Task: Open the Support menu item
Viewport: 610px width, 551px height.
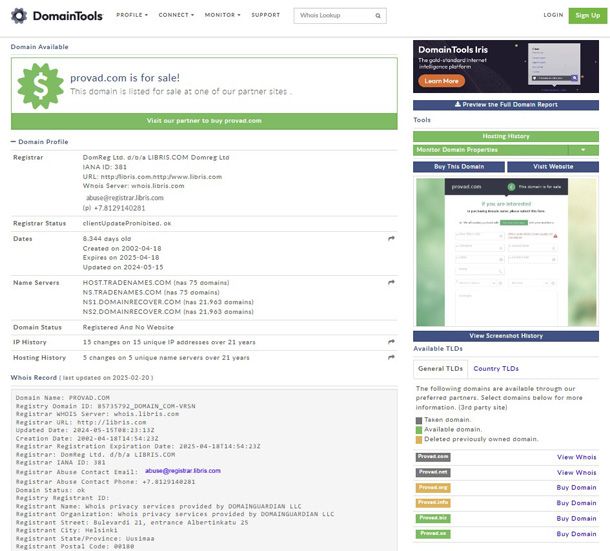Action: tap(265, 16)
